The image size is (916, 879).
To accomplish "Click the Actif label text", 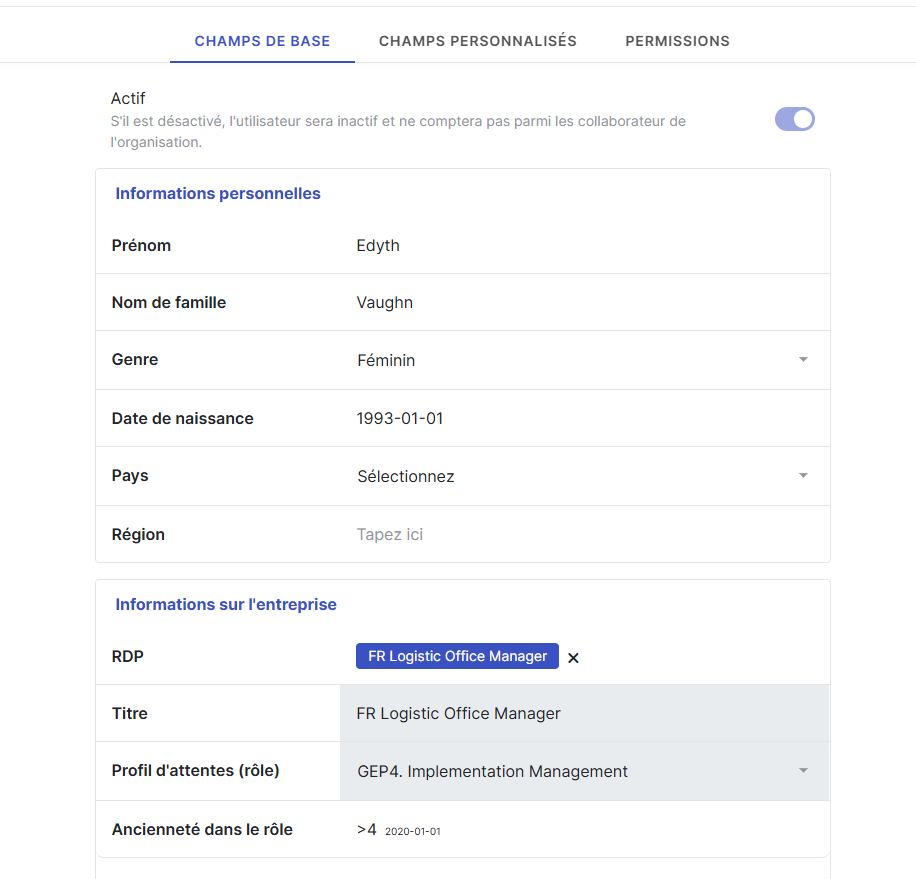I will 128,99.
